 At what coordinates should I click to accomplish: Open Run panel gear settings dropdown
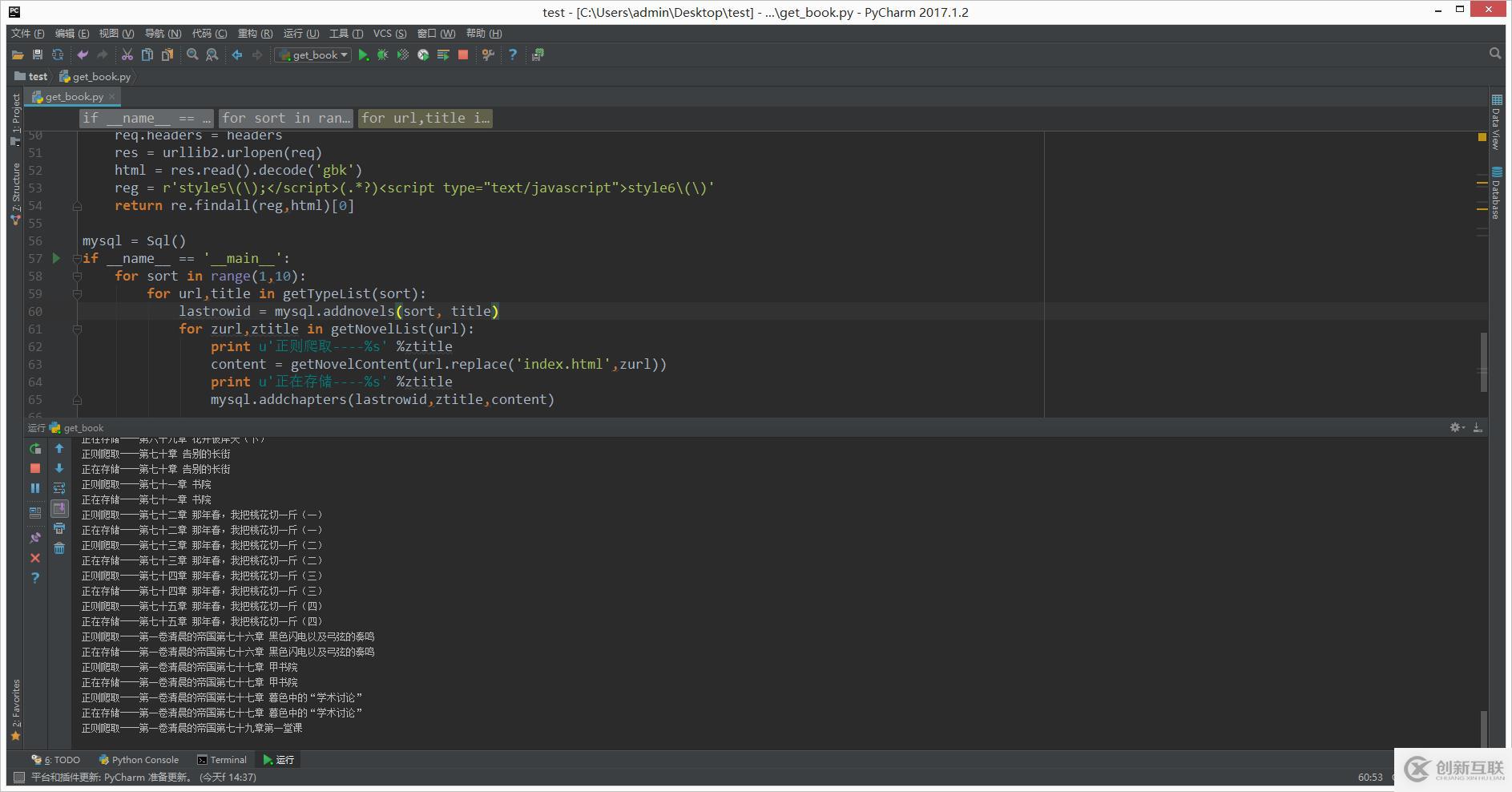click(1457, 428)
